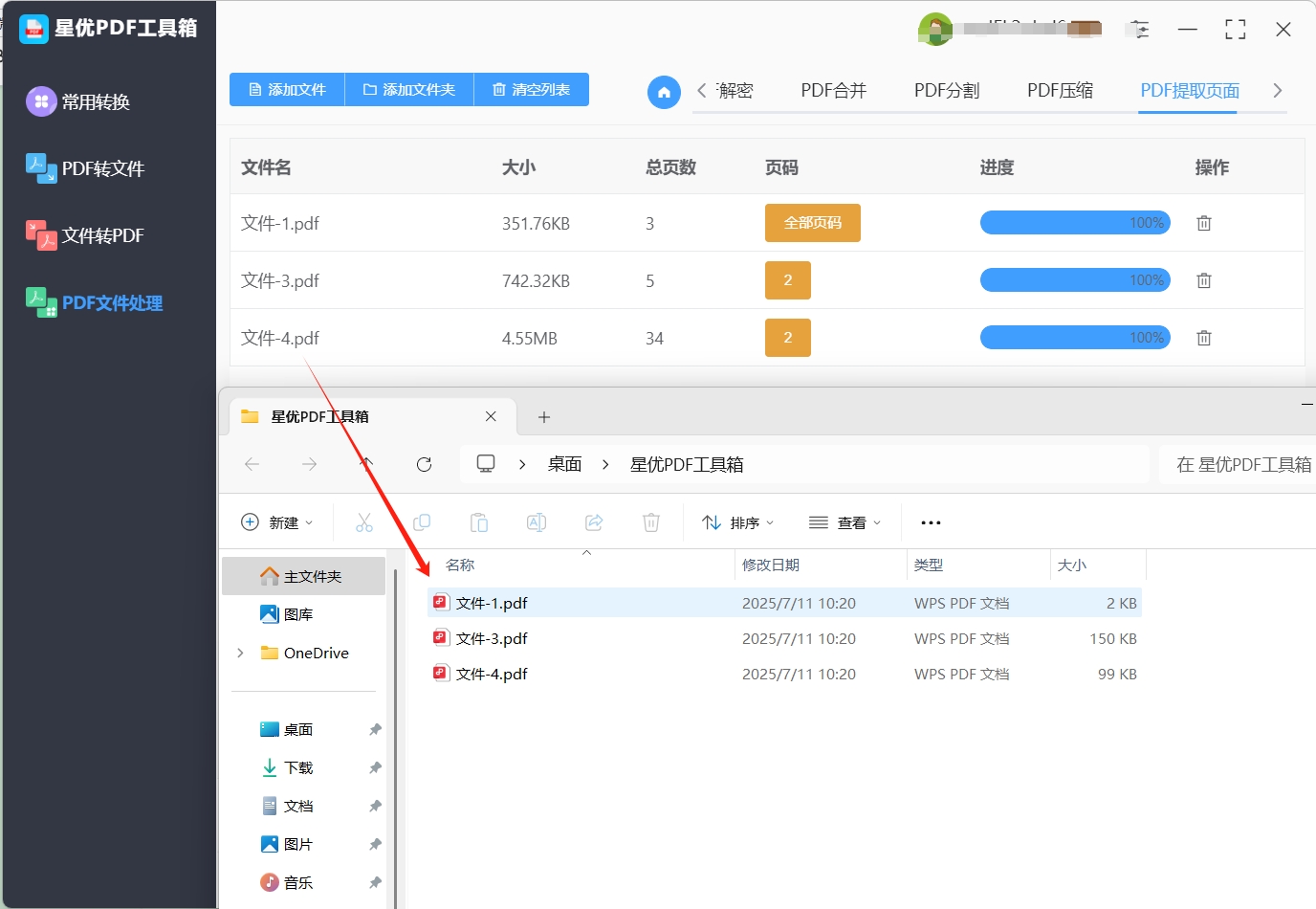Show previous tabs with left chevron
The image size is (1316, 909).
(702, 90)
